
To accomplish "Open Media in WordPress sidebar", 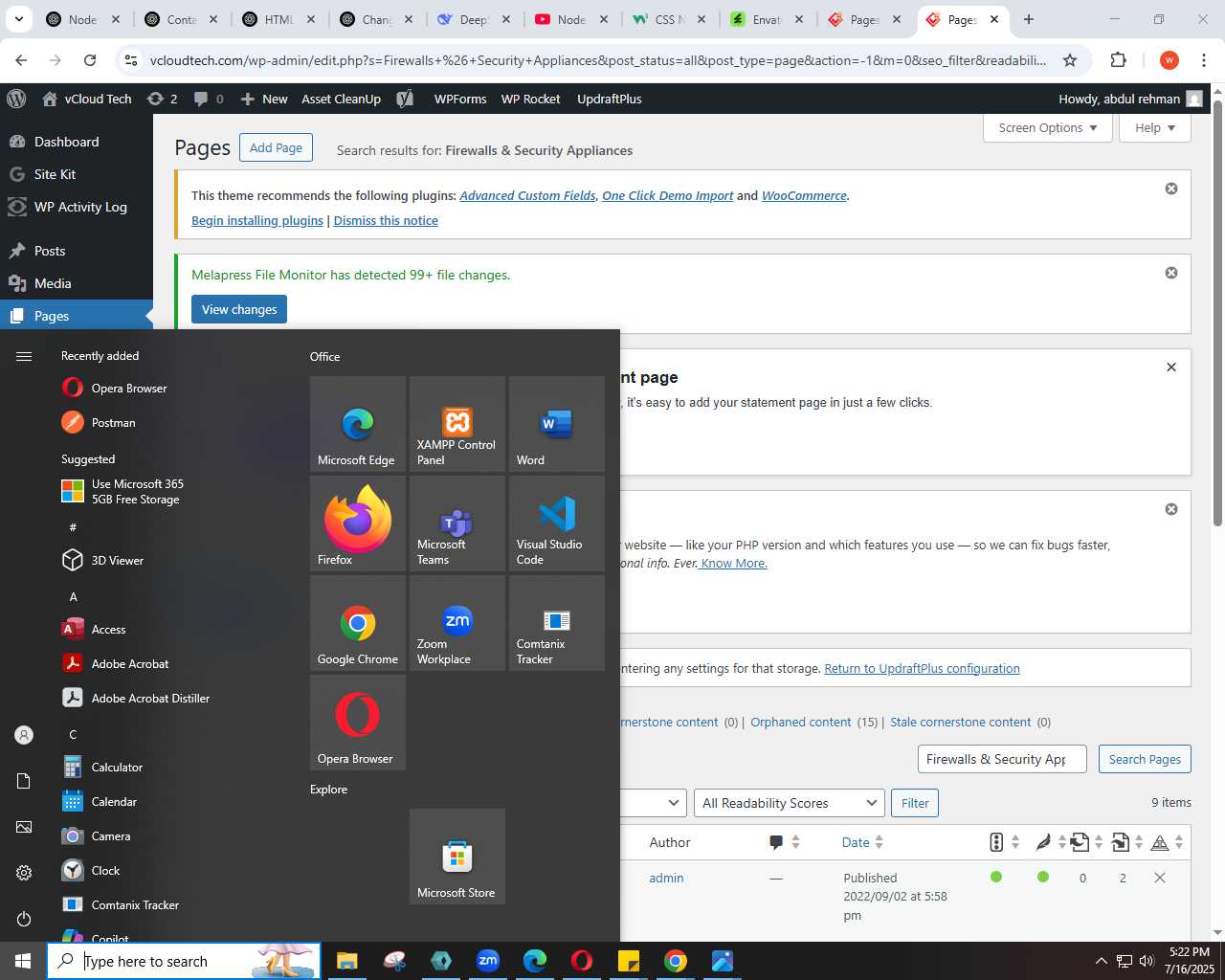I will 77,283.
